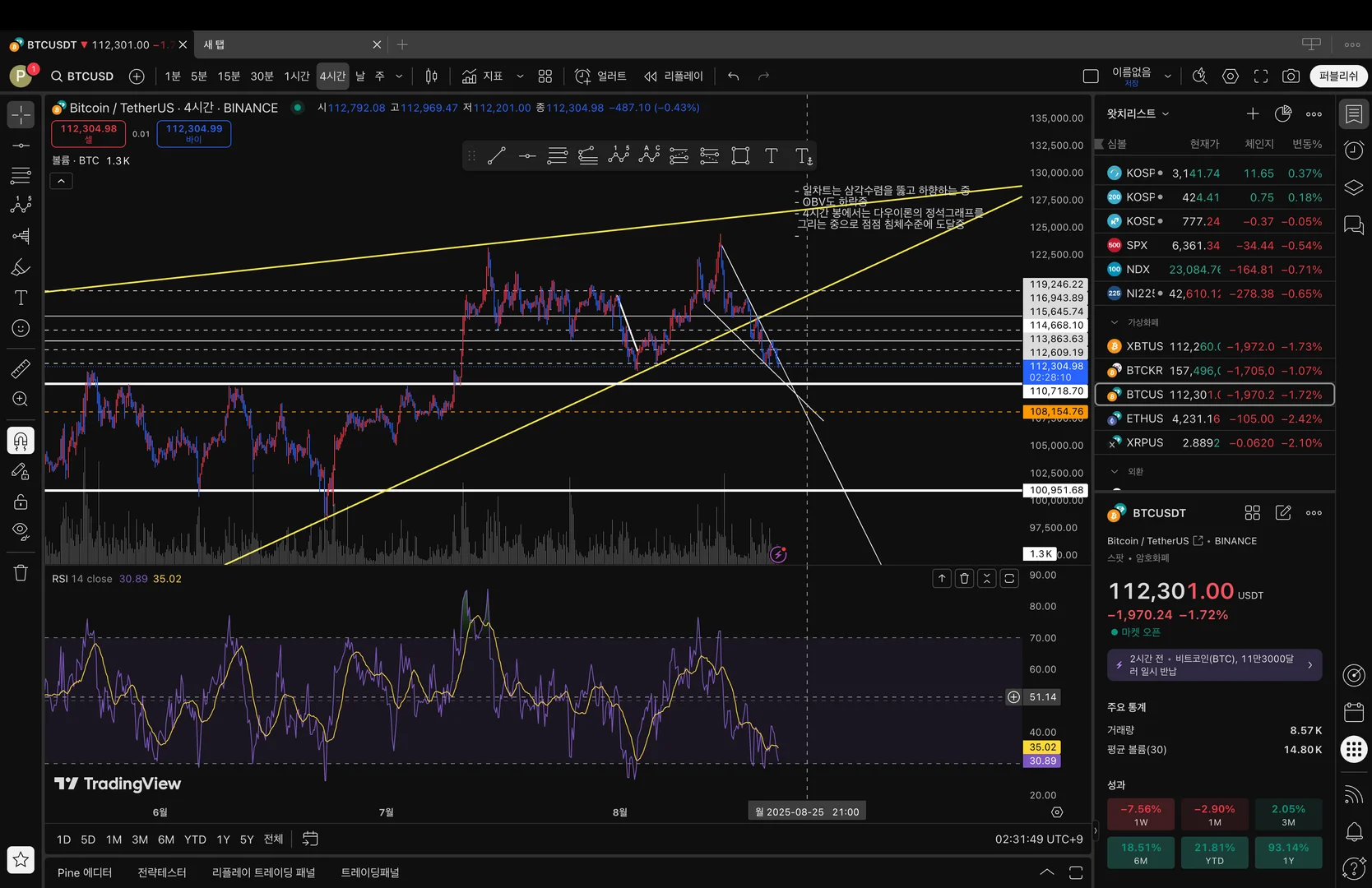Select the text tool in left toolbar

(x=21, y=298)
